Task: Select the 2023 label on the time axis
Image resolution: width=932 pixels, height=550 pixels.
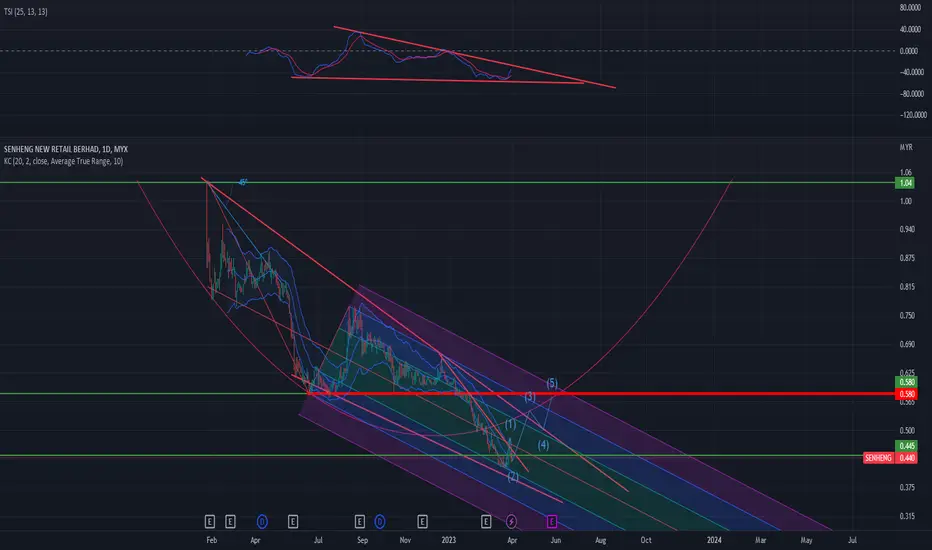Action: [449, 540]
